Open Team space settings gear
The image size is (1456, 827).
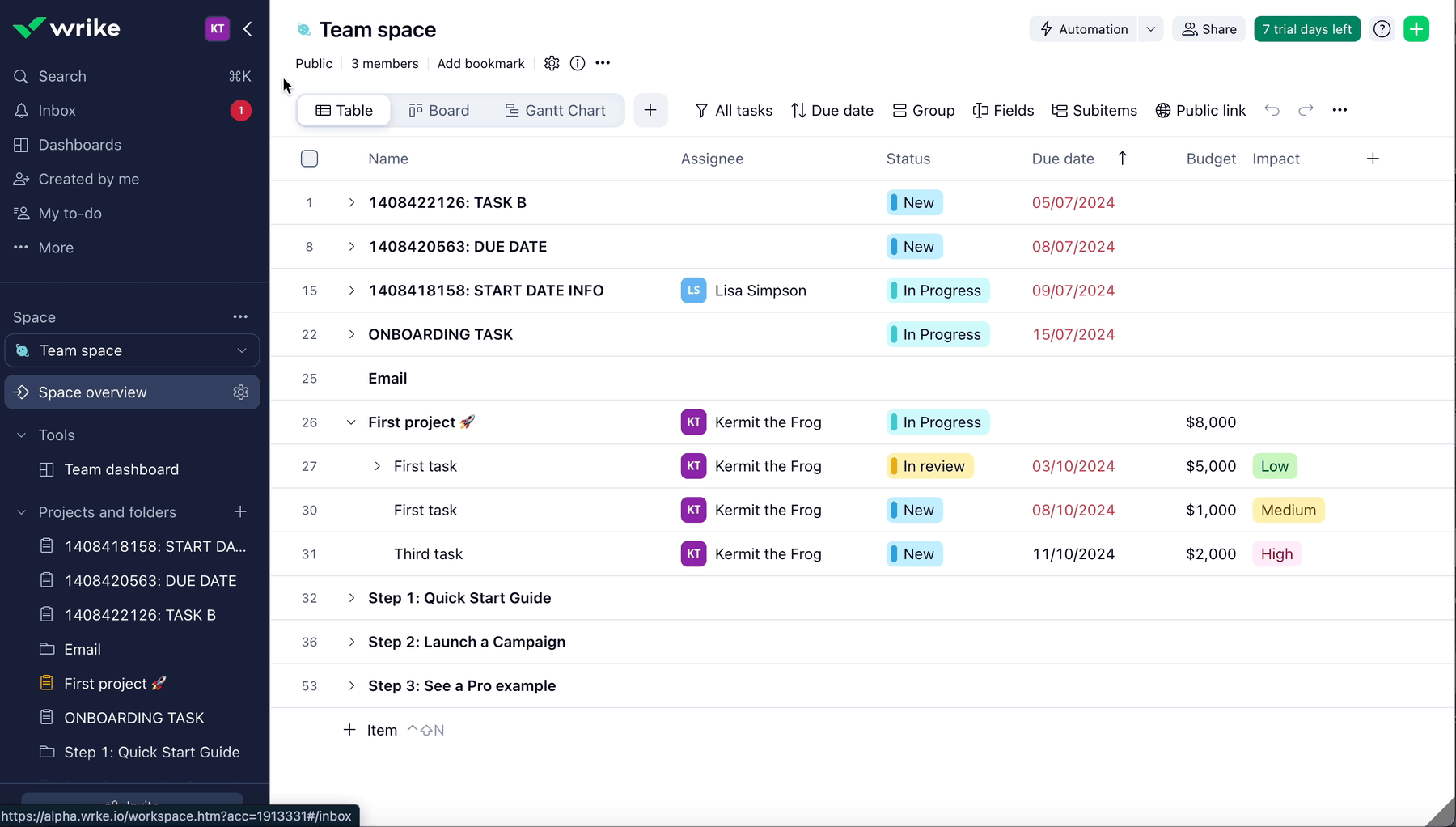click(x=552, y=63)
